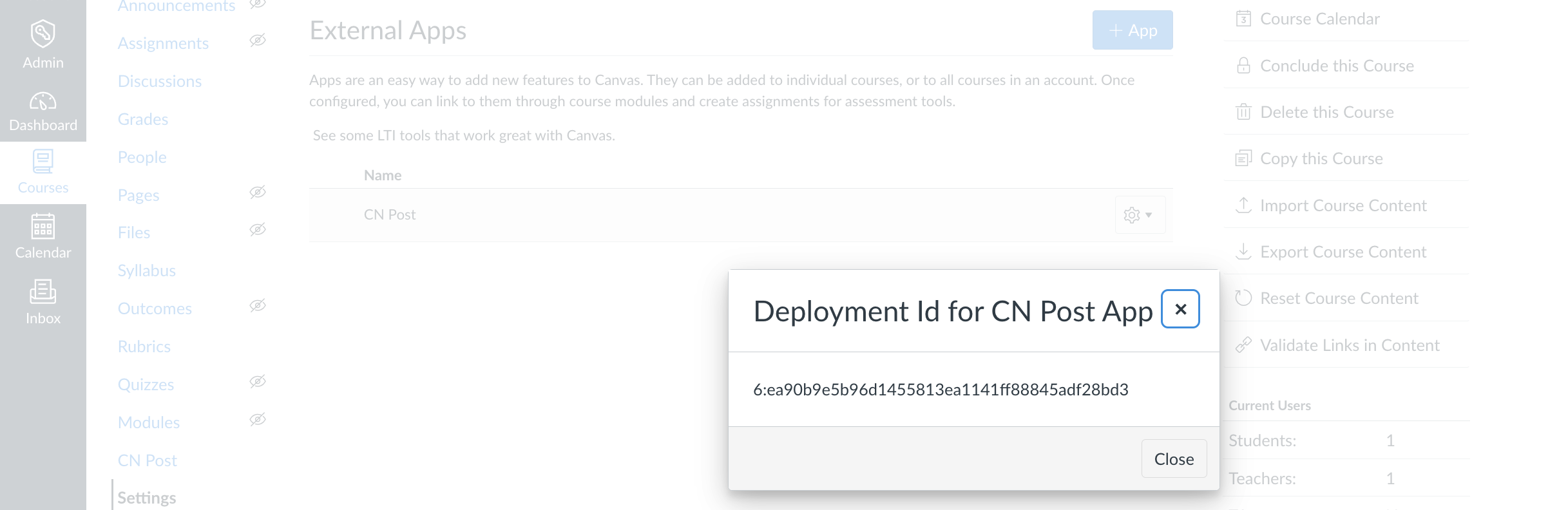Click the Import Course Content upload icon
Viewport: 1568px width, 510px height.
1243,205
